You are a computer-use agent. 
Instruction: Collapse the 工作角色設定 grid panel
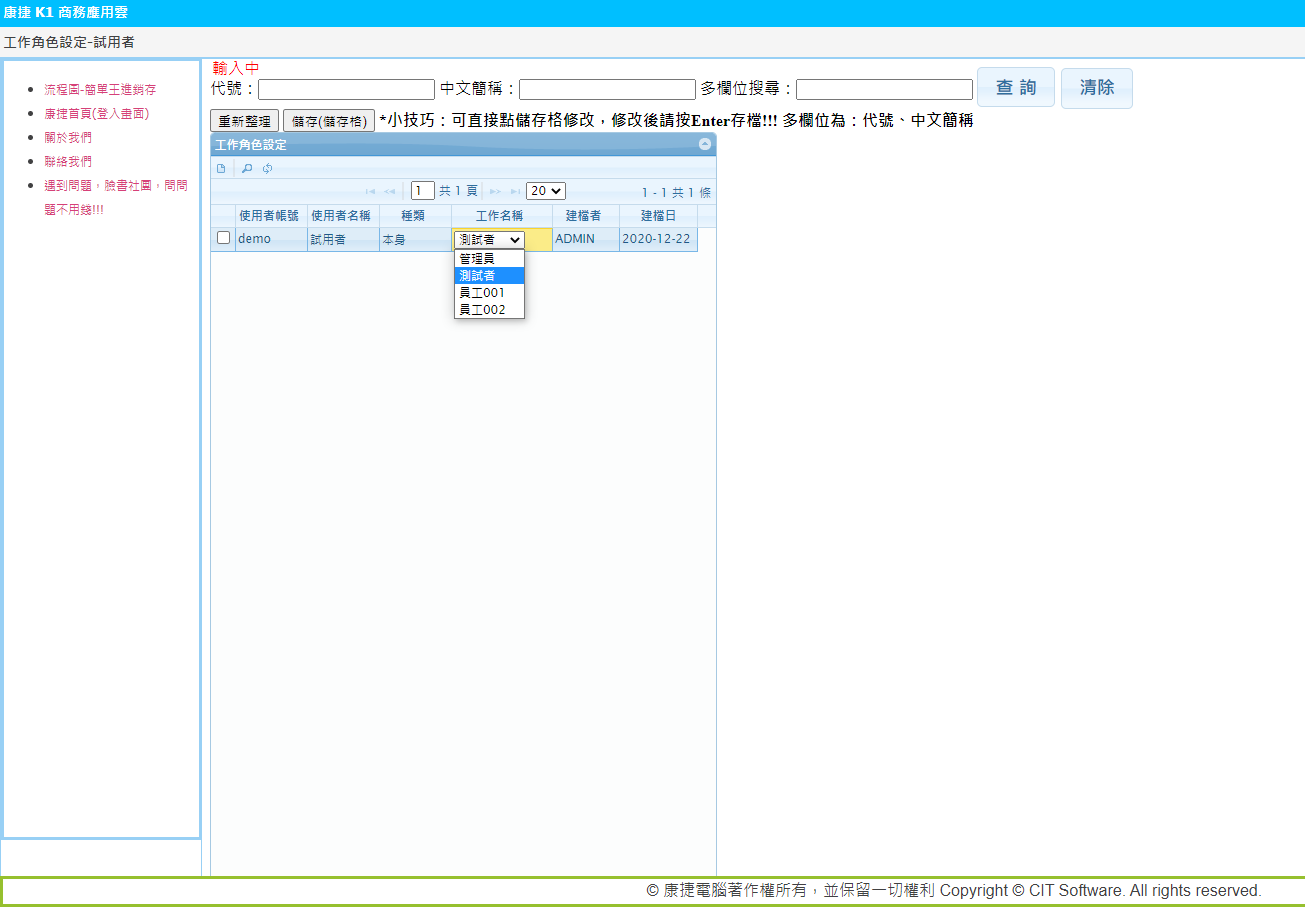[705, 145]
